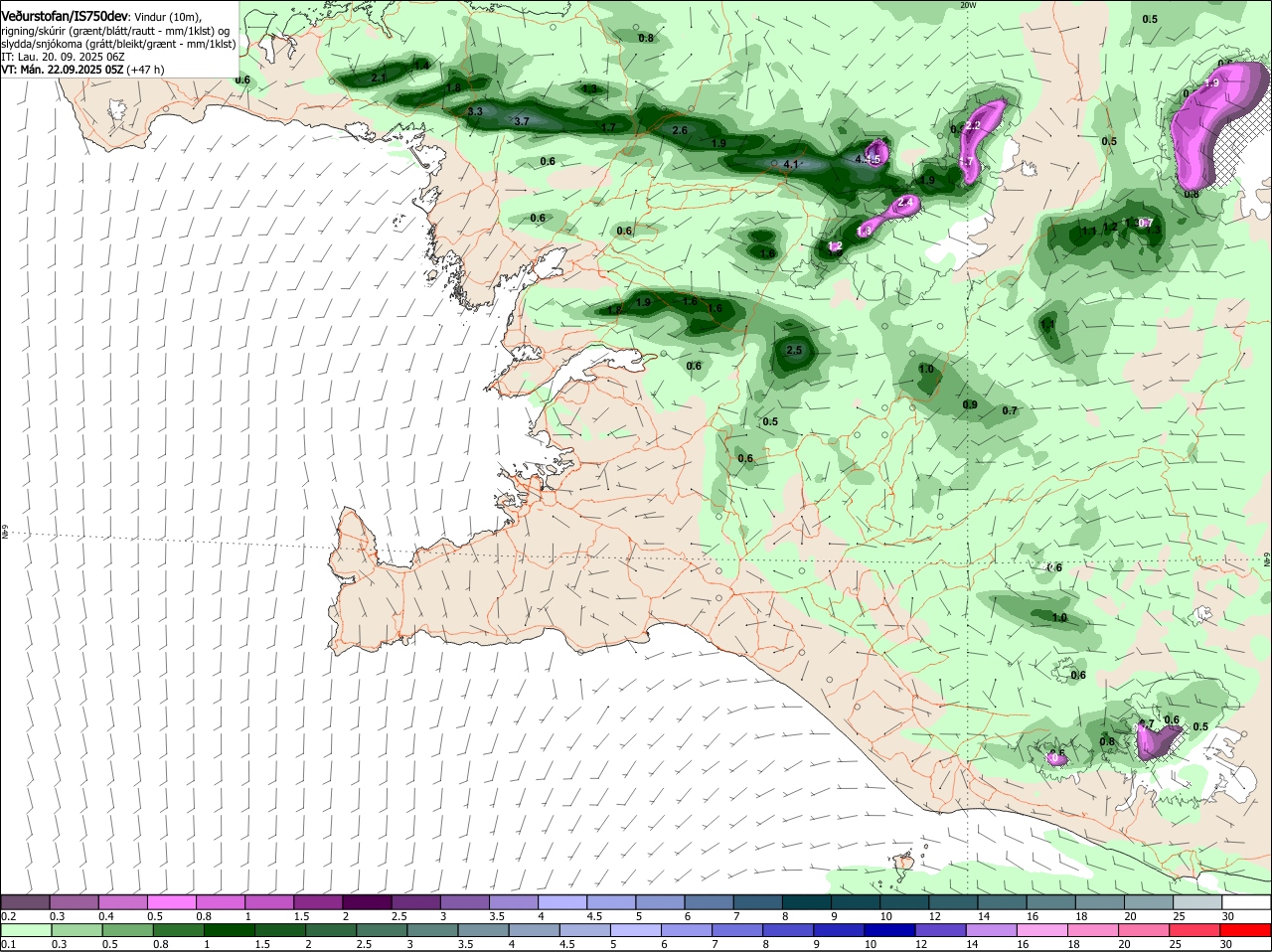Click snow scale swatch between 0.5 and 0.8
The width and height of the screenshot is (1272, 952).
[172, 901]
